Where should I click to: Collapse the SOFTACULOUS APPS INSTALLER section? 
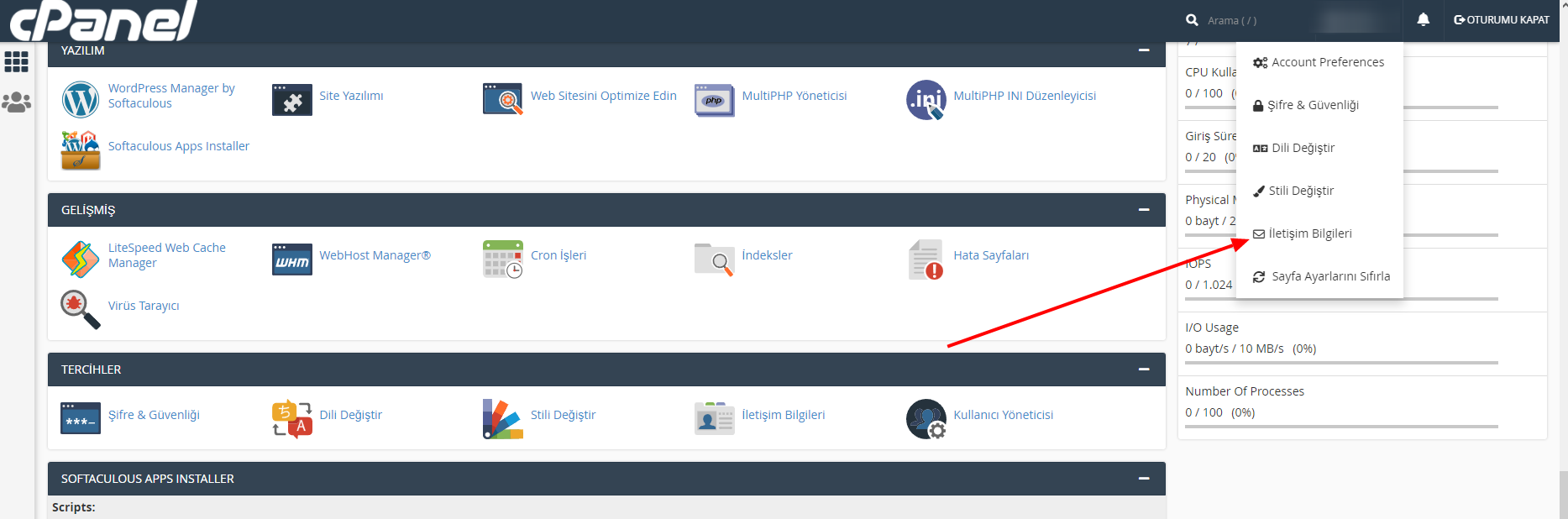coord(1144,479)
